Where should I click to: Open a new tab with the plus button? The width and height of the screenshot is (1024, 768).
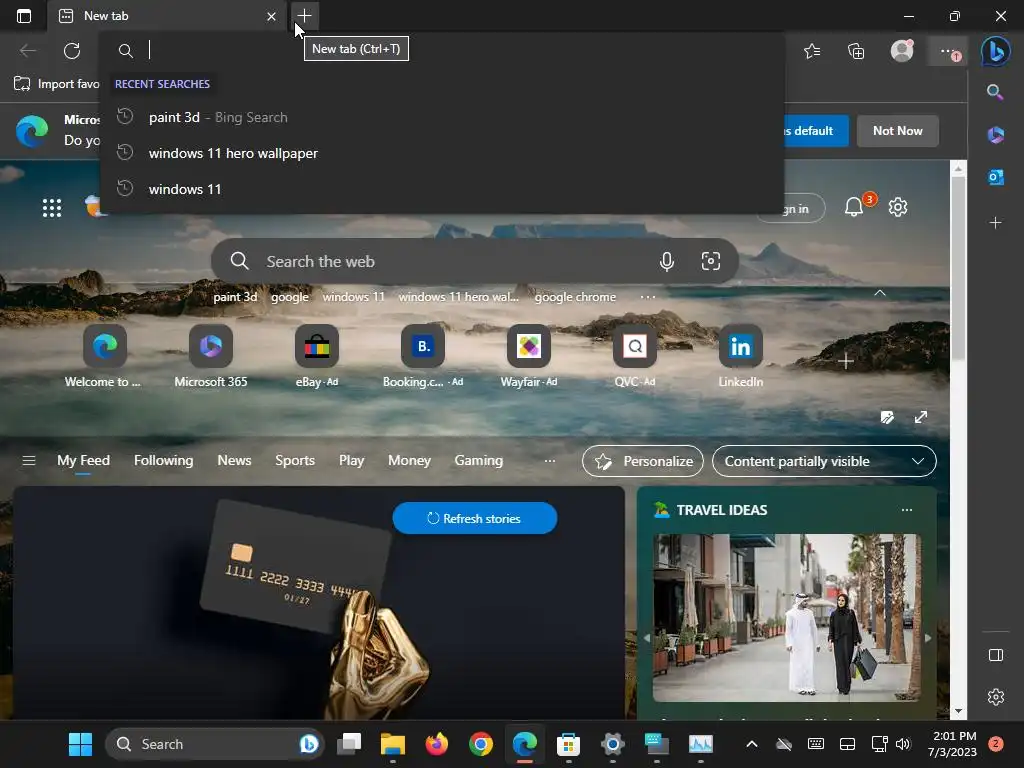304,16
